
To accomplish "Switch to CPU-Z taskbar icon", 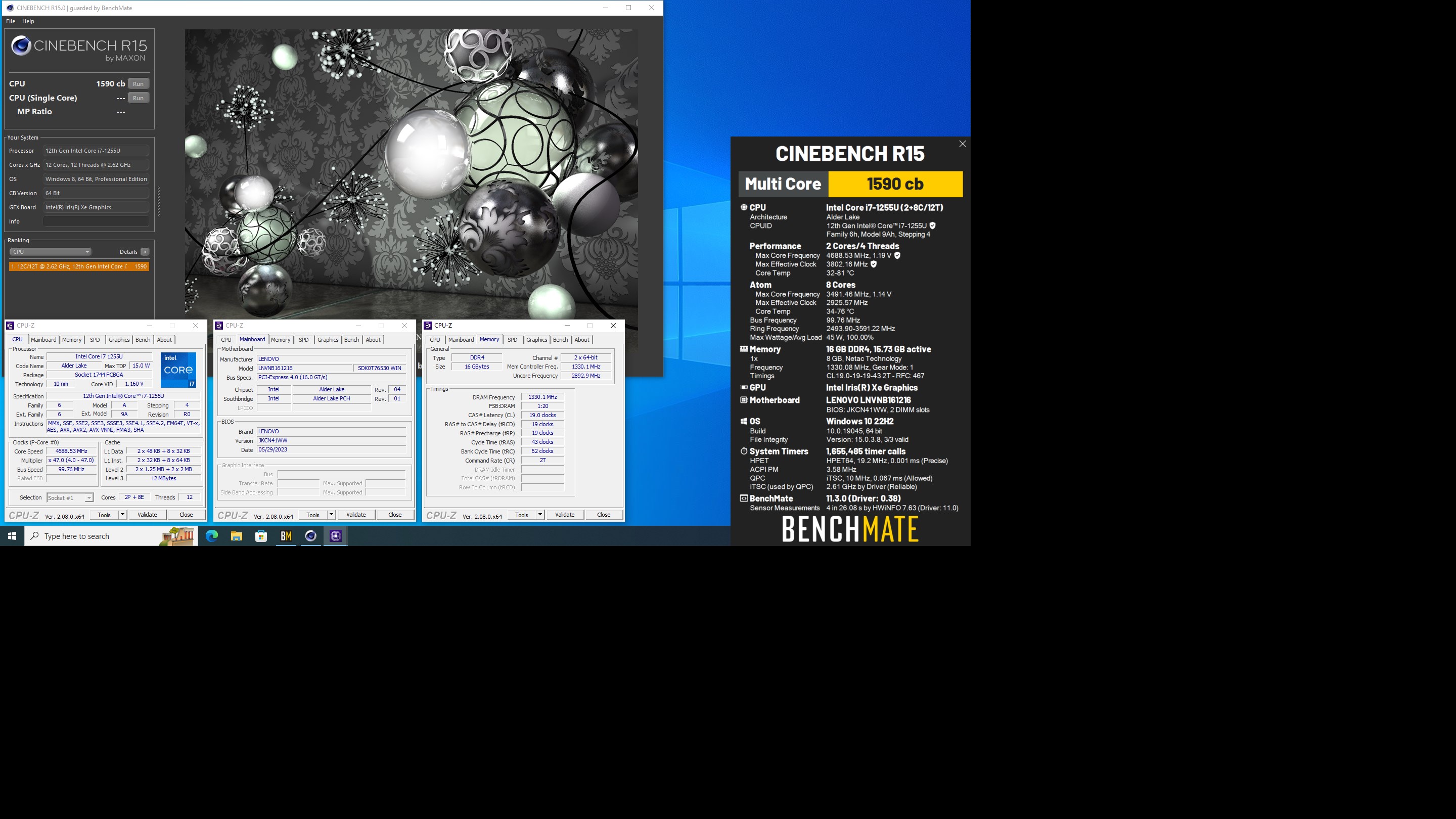I will tap(336, 536).
